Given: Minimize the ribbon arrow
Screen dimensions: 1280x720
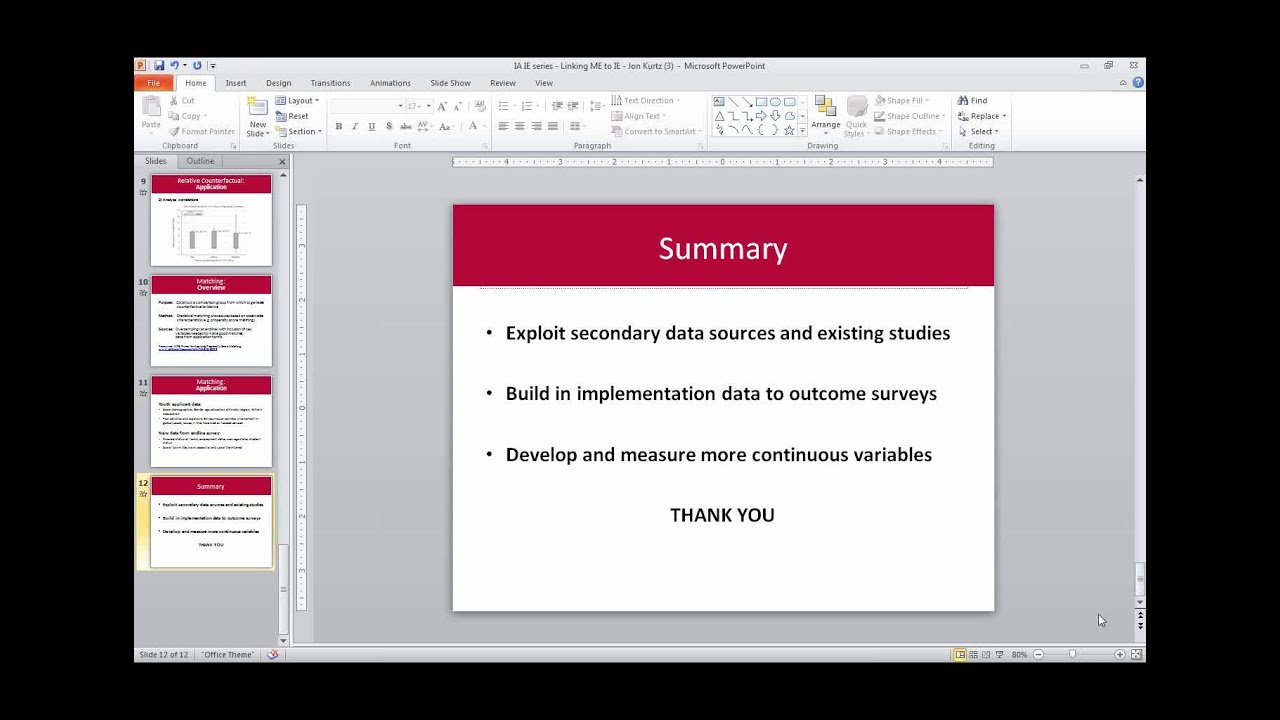Looking at the screenshot, I should [1123, 83].
